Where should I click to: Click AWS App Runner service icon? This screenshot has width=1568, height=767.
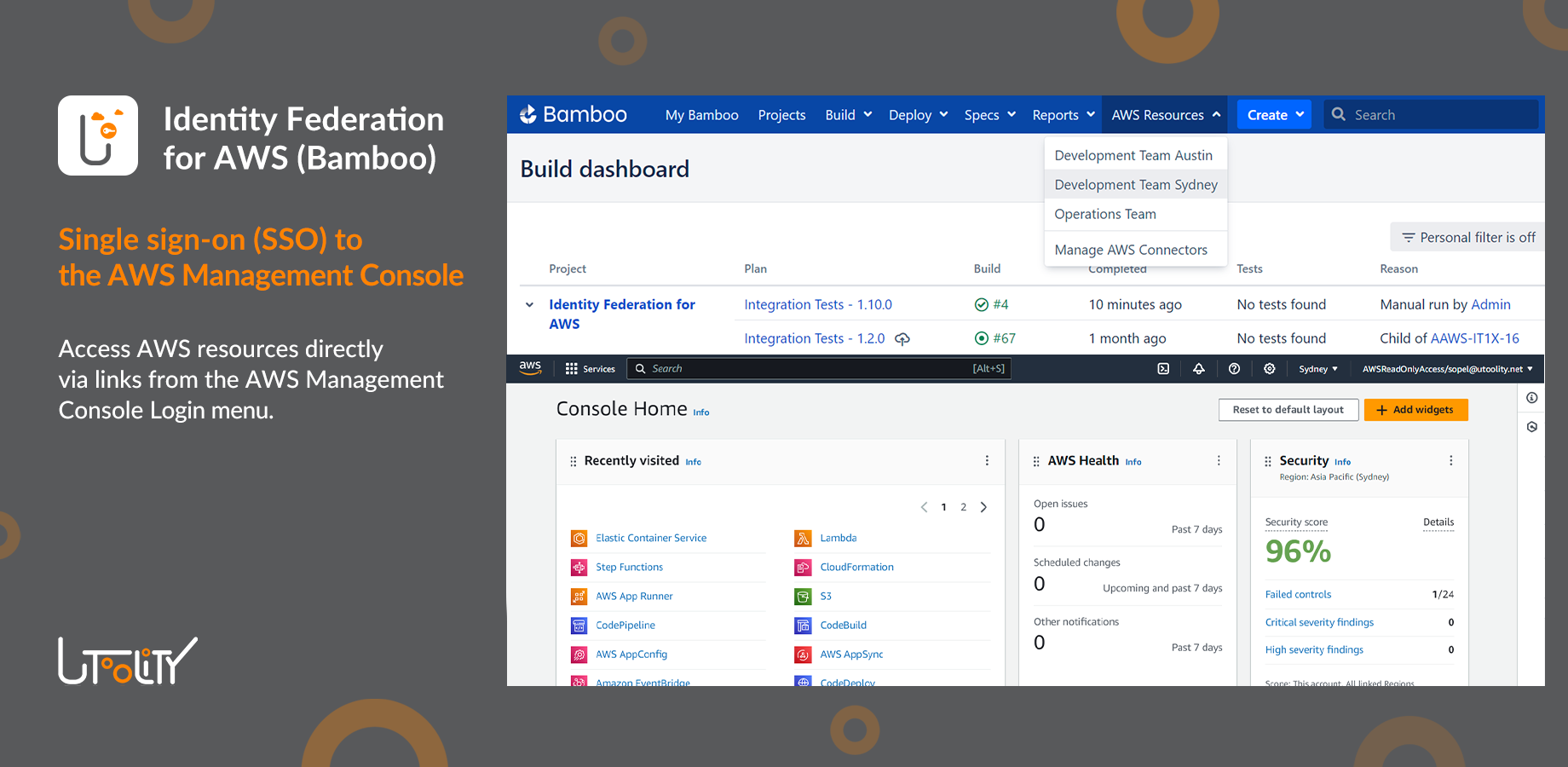tap(579, 597)
